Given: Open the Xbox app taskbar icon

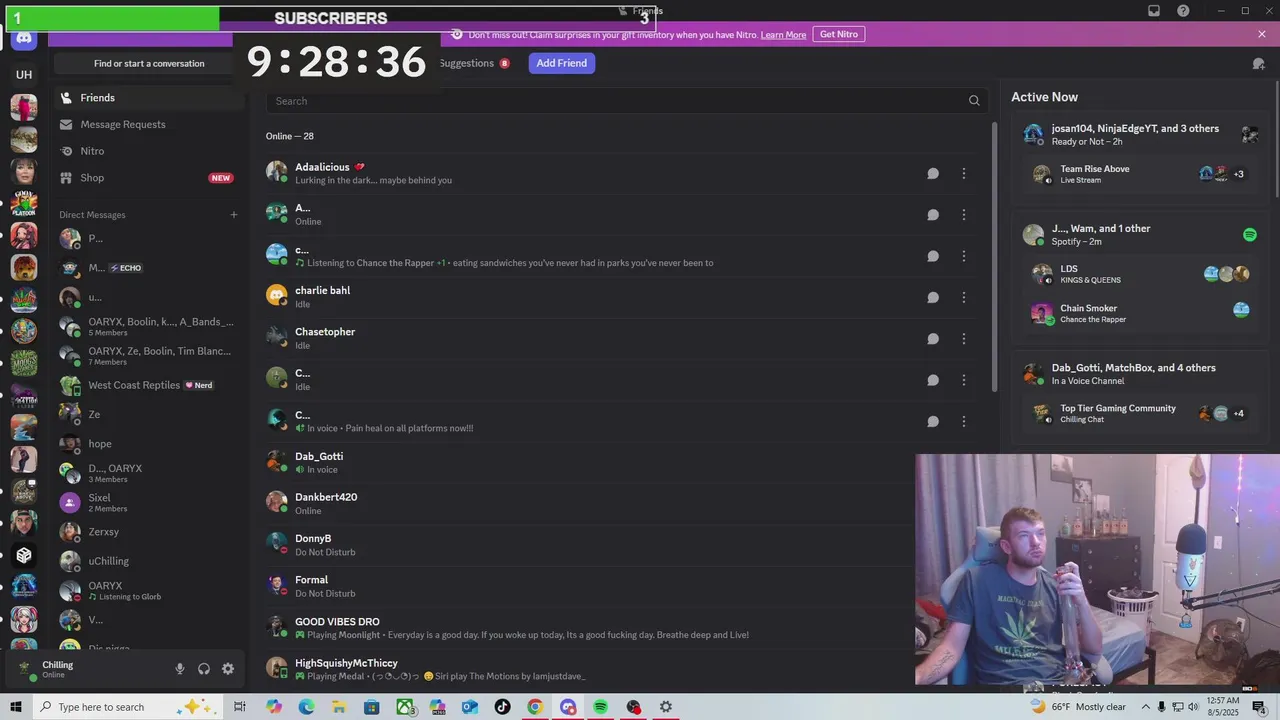Looking at the screenshot, I should coord(405,707).
